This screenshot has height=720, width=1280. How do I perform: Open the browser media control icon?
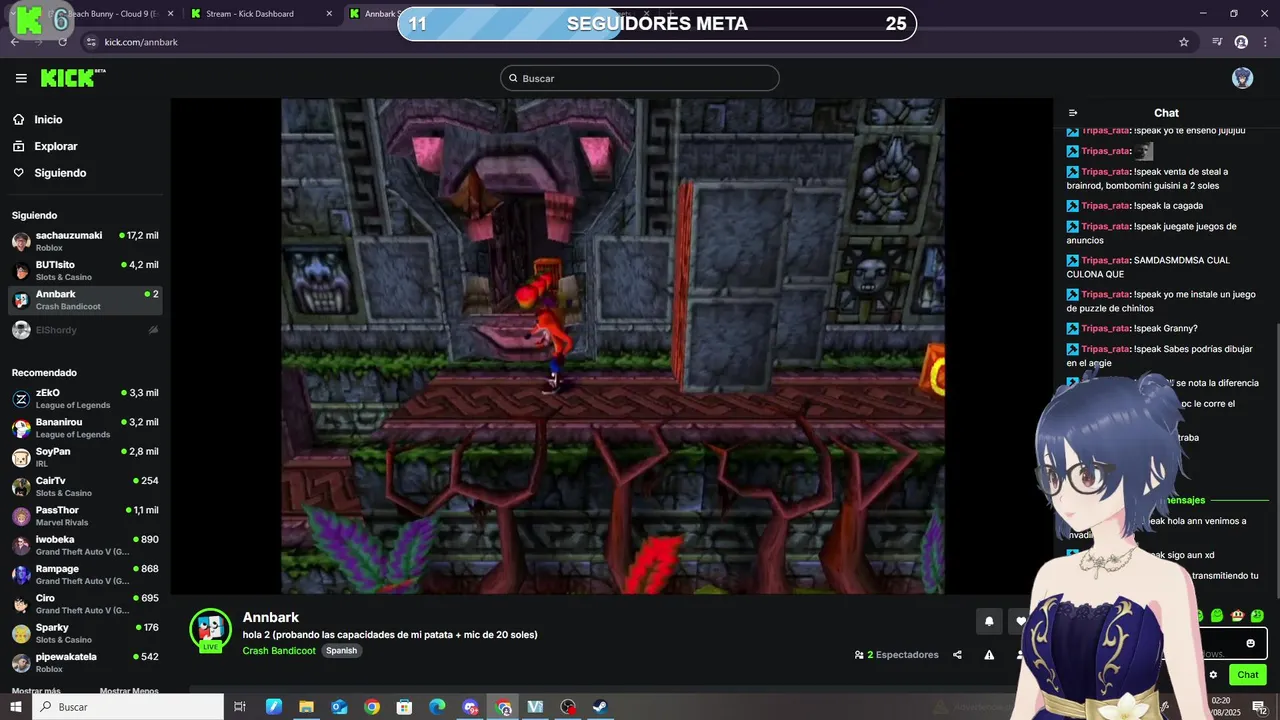coord(1217,42)
